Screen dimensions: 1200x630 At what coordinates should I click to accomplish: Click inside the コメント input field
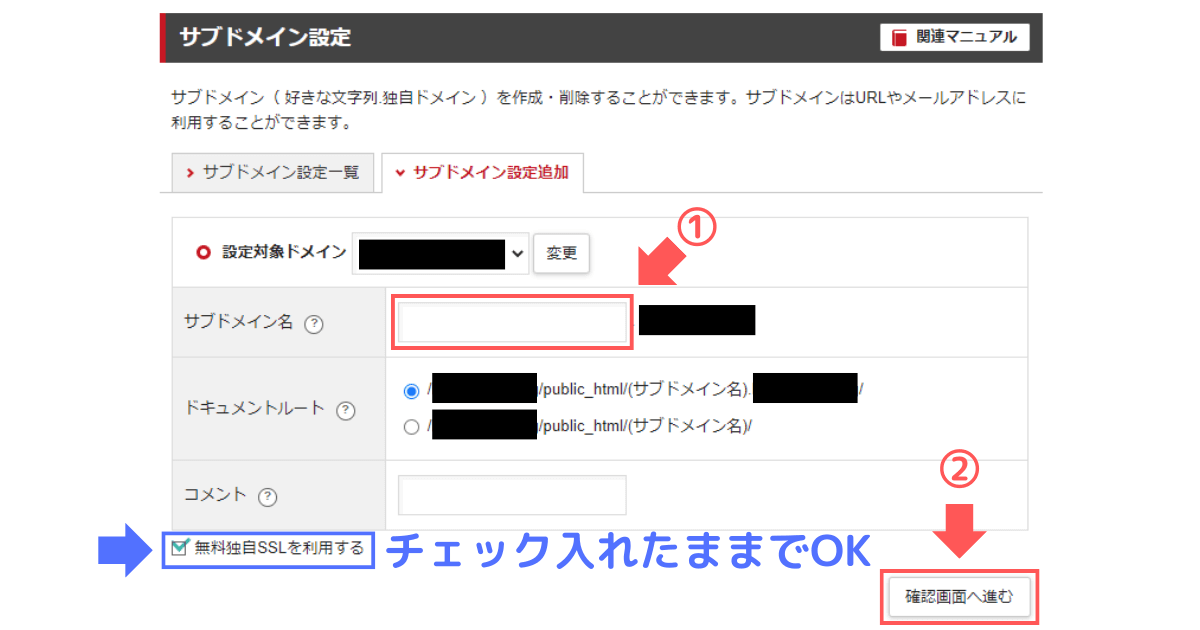[511, 494]
